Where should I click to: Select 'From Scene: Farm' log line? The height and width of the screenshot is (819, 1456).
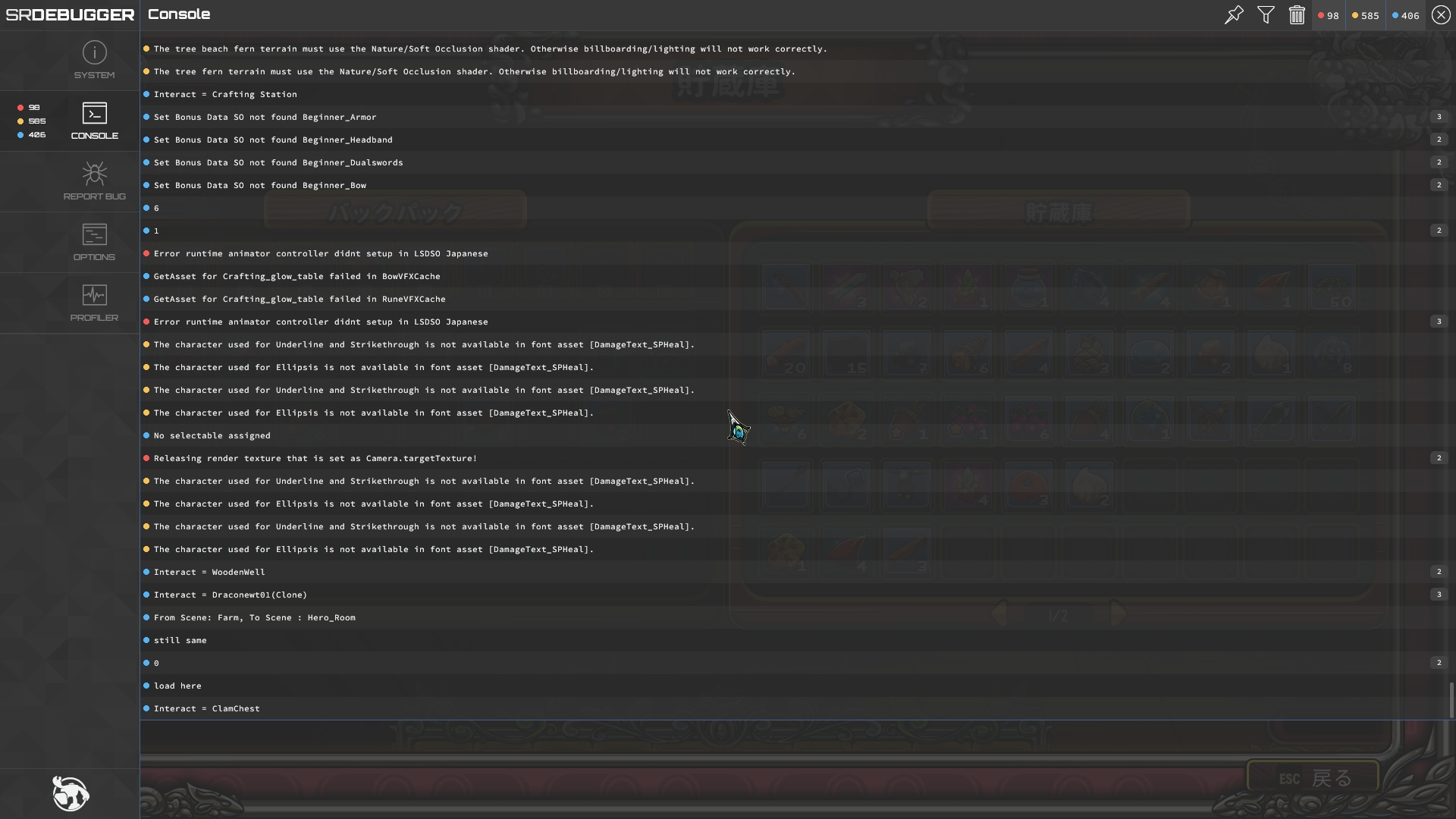[254, 617]
